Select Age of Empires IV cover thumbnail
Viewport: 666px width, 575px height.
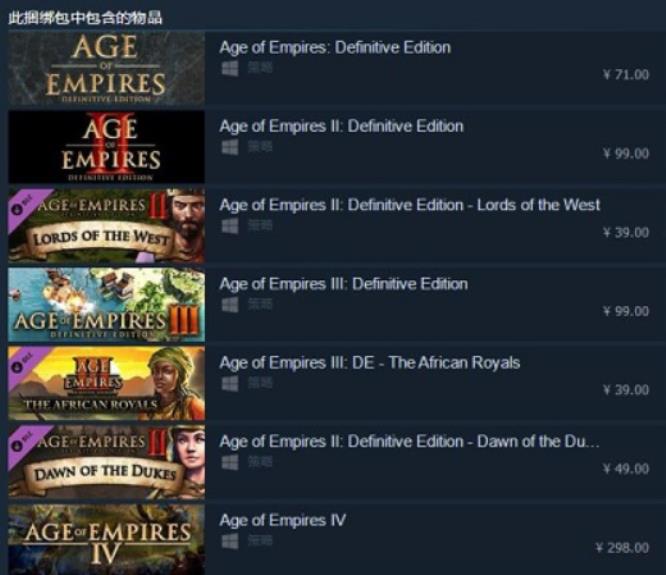[106, 540]
